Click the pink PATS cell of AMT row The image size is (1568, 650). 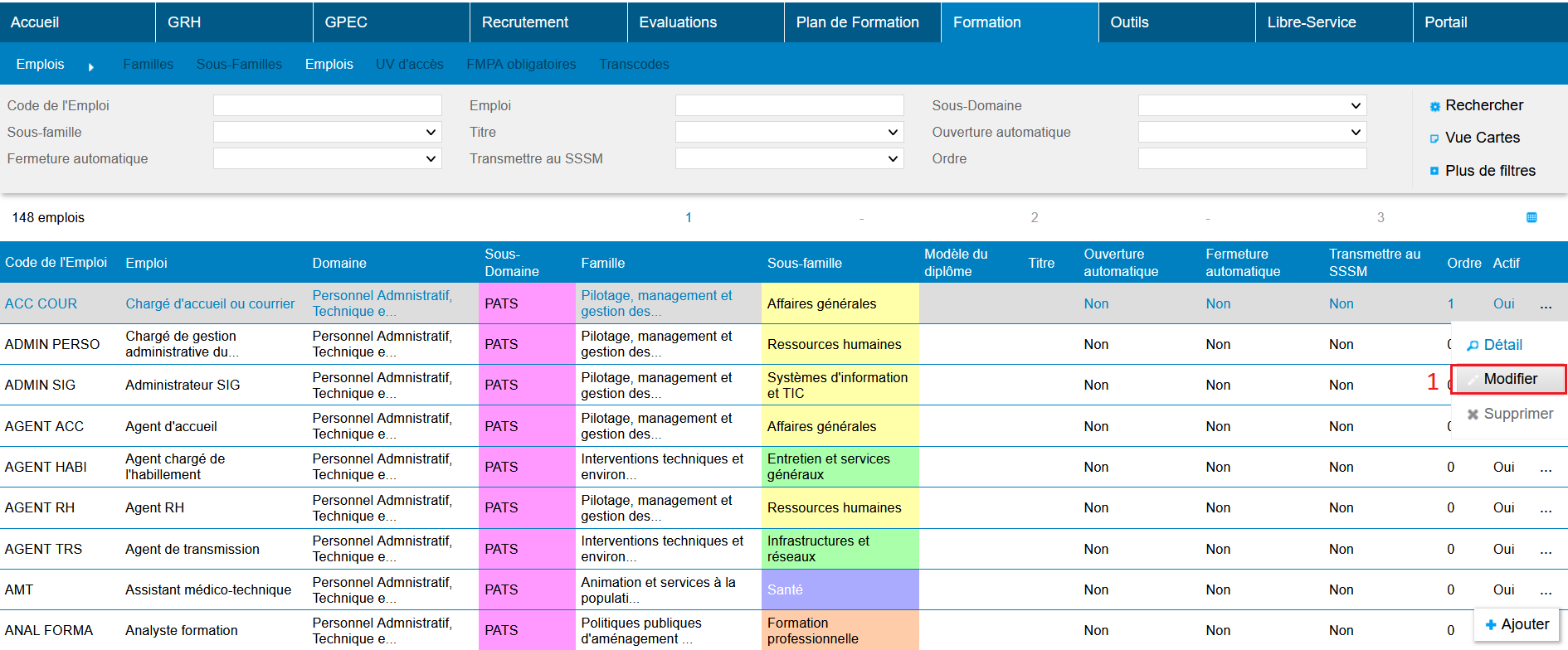tap(526, 589)
